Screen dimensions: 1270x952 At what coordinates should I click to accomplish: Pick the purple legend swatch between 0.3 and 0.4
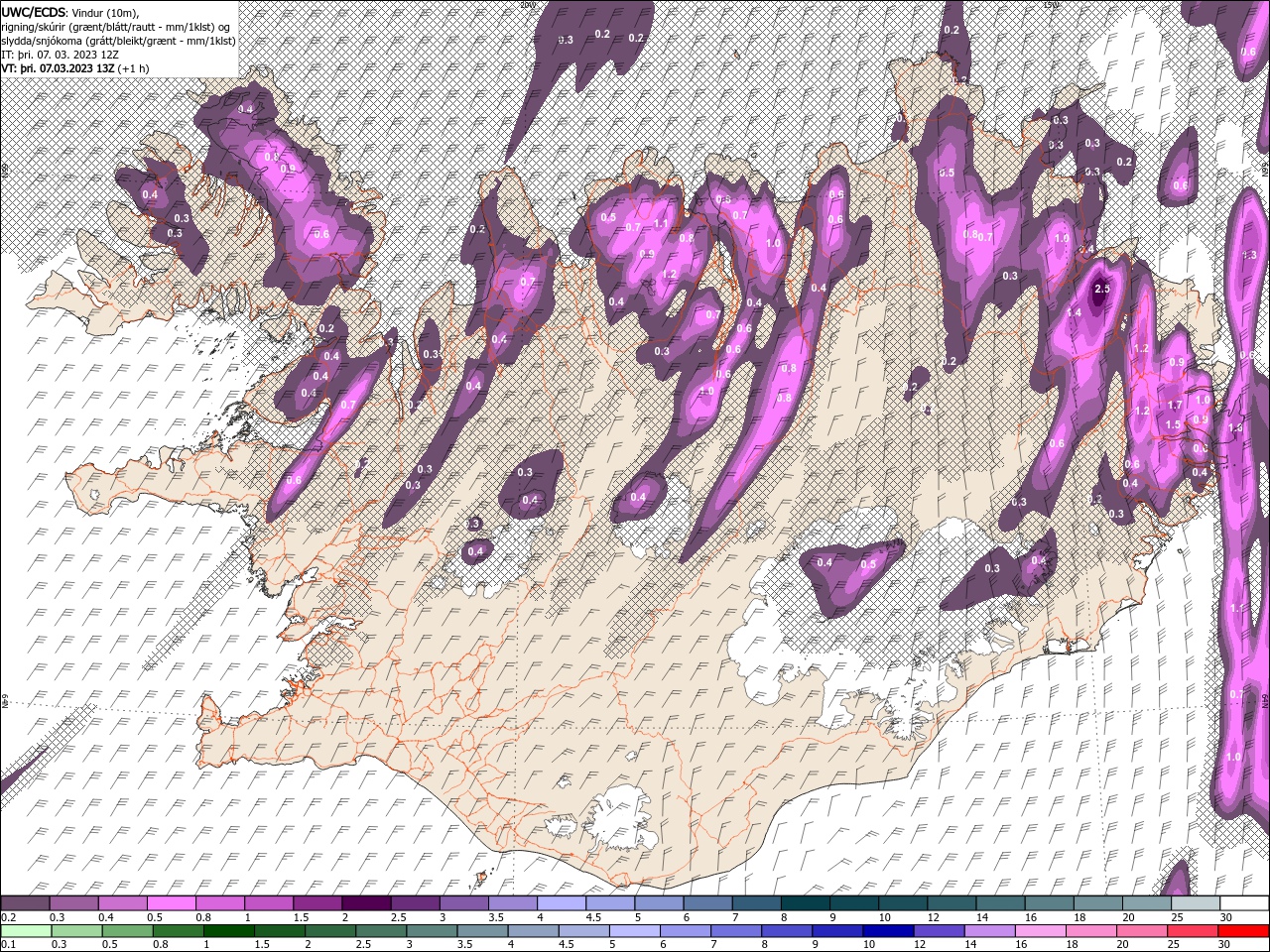(73, 903)
